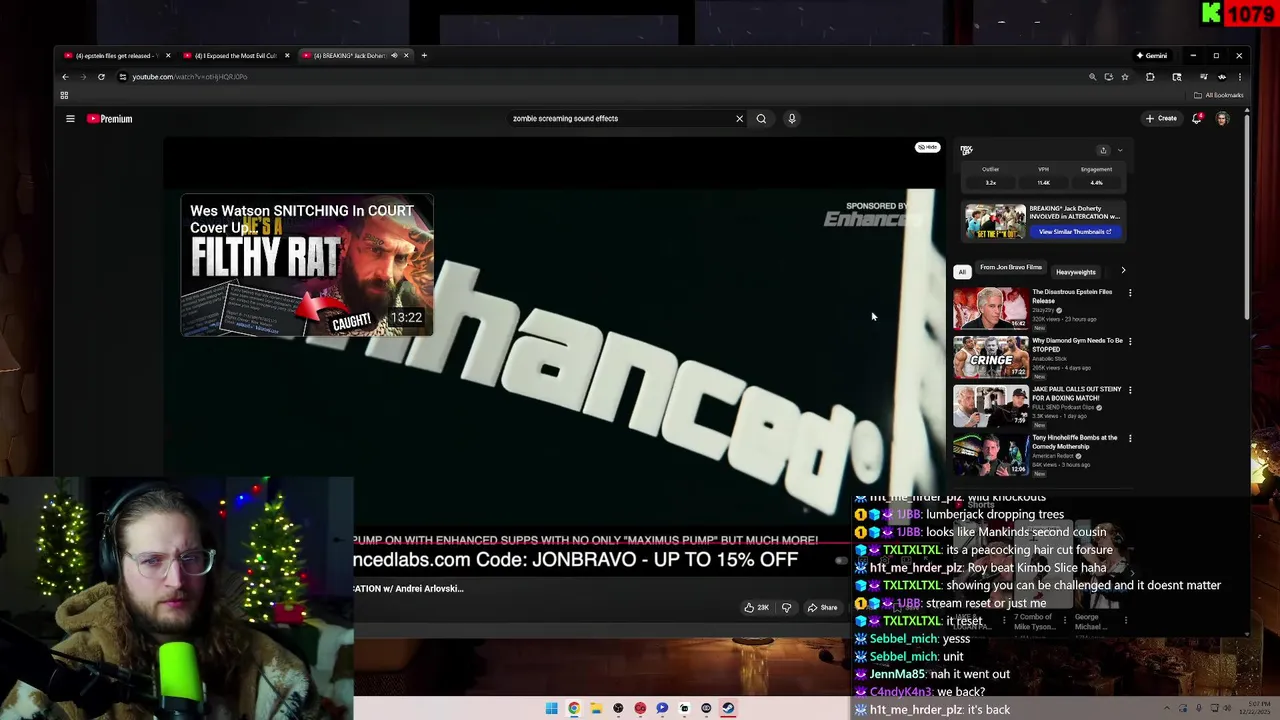Open options for The Disastrous Epstein Files video

click(x=1130, y=293)
